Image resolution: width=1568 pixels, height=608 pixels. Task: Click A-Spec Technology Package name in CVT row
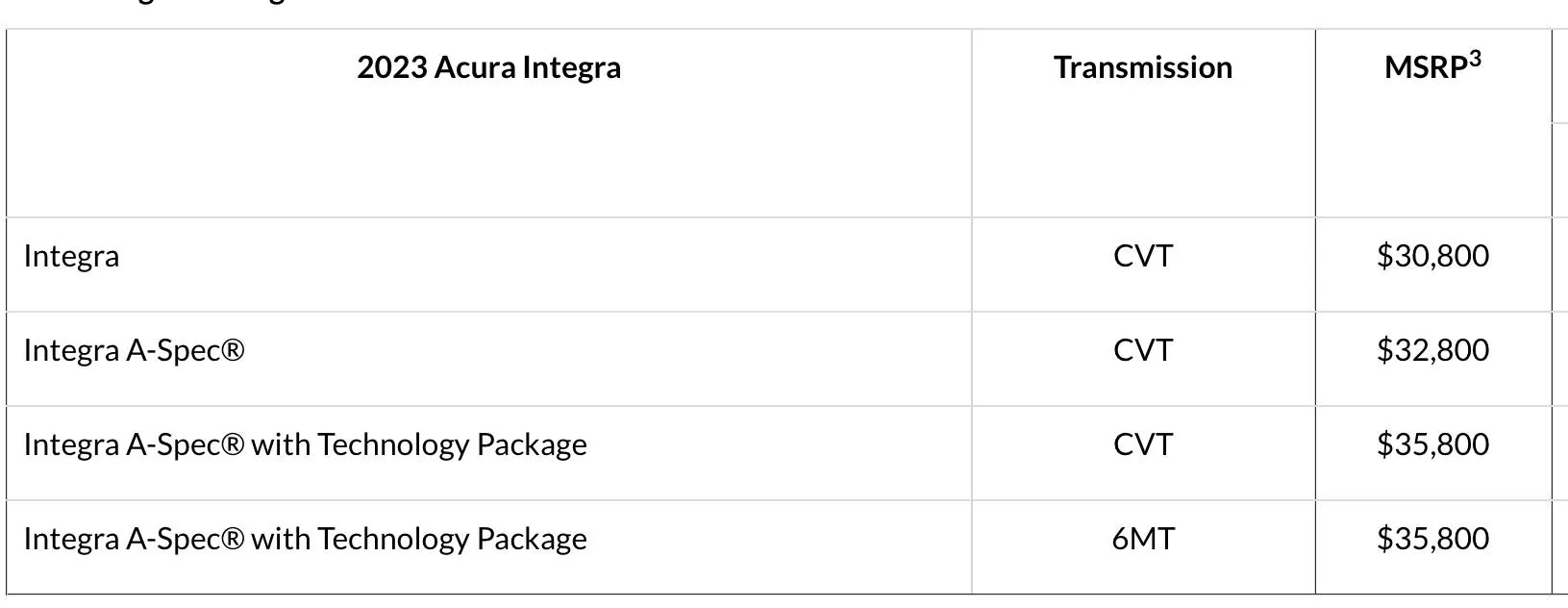point(305,444)
